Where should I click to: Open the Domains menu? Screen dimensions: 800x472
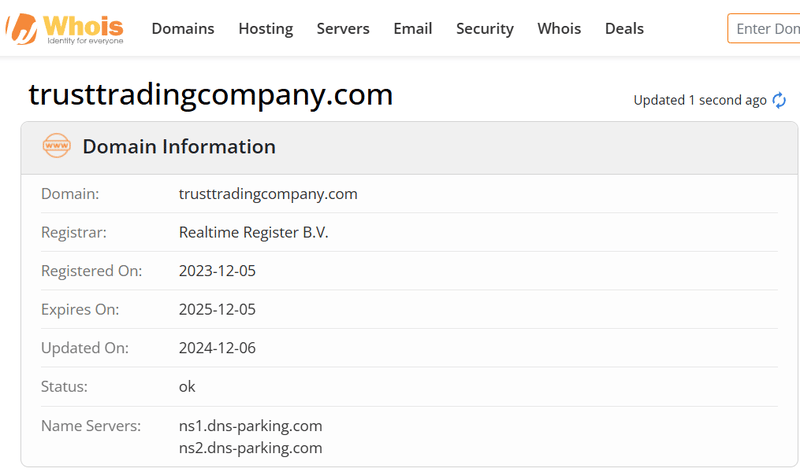pyautogui.click(x=183, y=28)
